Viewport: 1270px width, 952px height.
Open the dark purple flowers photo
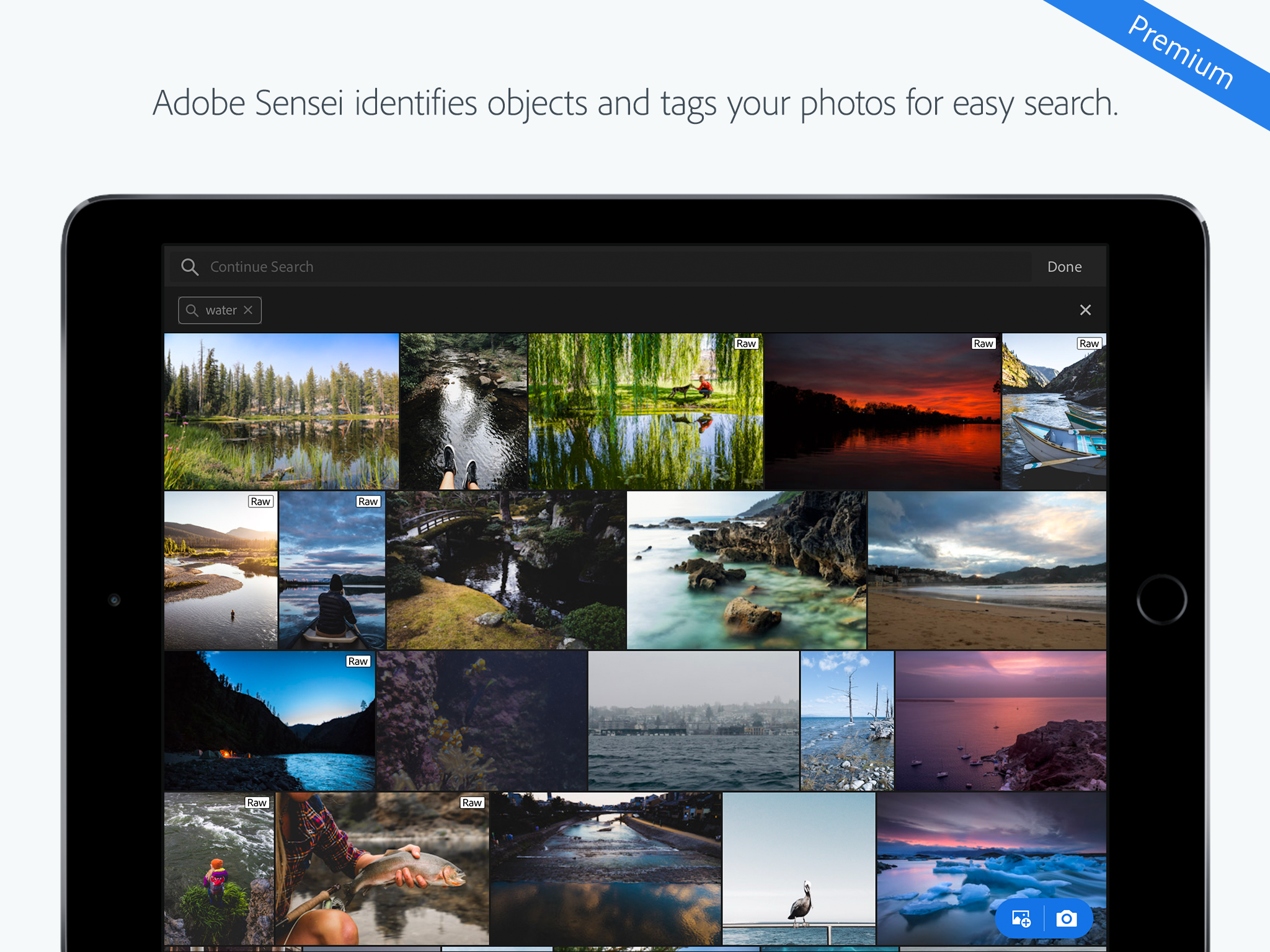pos(482,721)
